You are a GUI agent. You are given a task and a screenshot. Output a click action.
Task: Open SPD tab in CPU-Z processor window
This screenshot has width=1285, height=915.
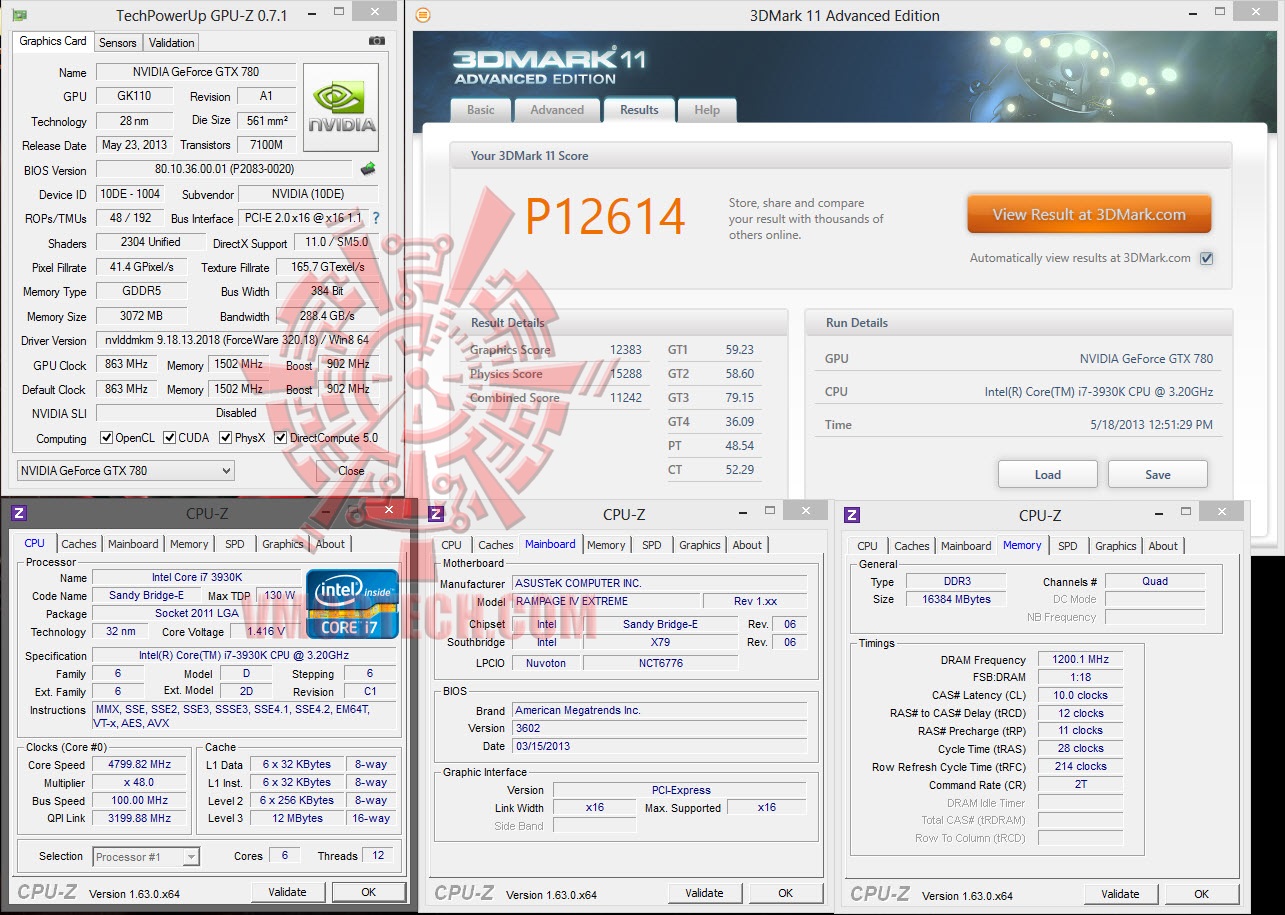coord(235,544)
